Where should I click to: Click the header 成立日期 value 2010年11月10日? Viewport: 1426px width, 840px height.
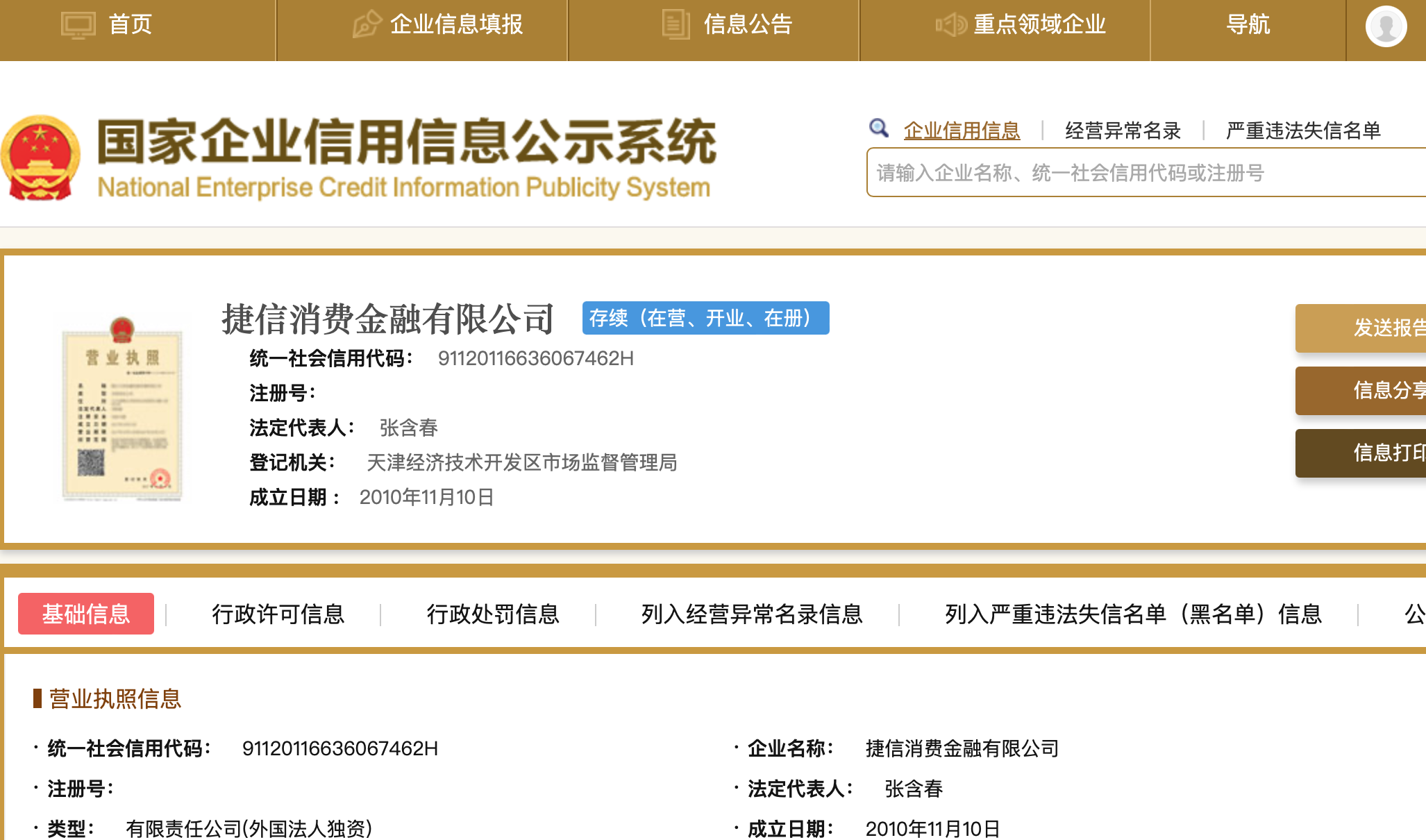[427, 497]
